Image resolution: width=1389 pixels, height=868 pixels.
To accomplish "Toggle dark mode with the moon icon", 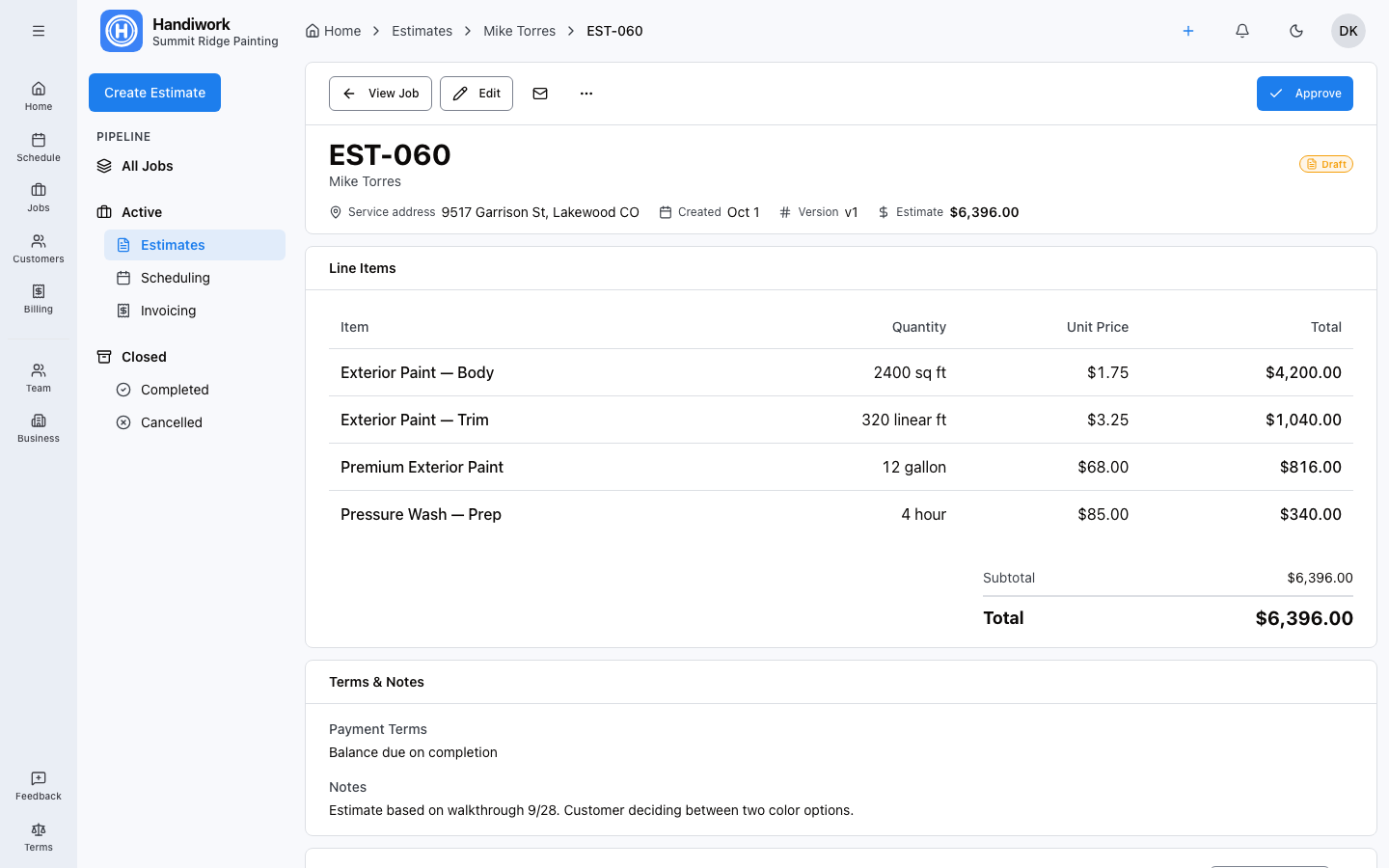I will 1296,31.
